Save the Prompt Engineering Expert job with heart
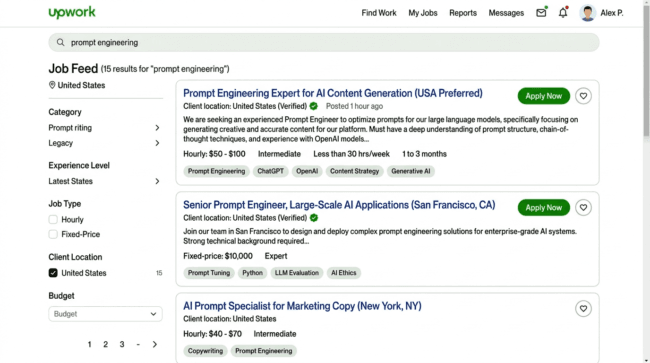The image size is (650, 363). click(583, 96)
